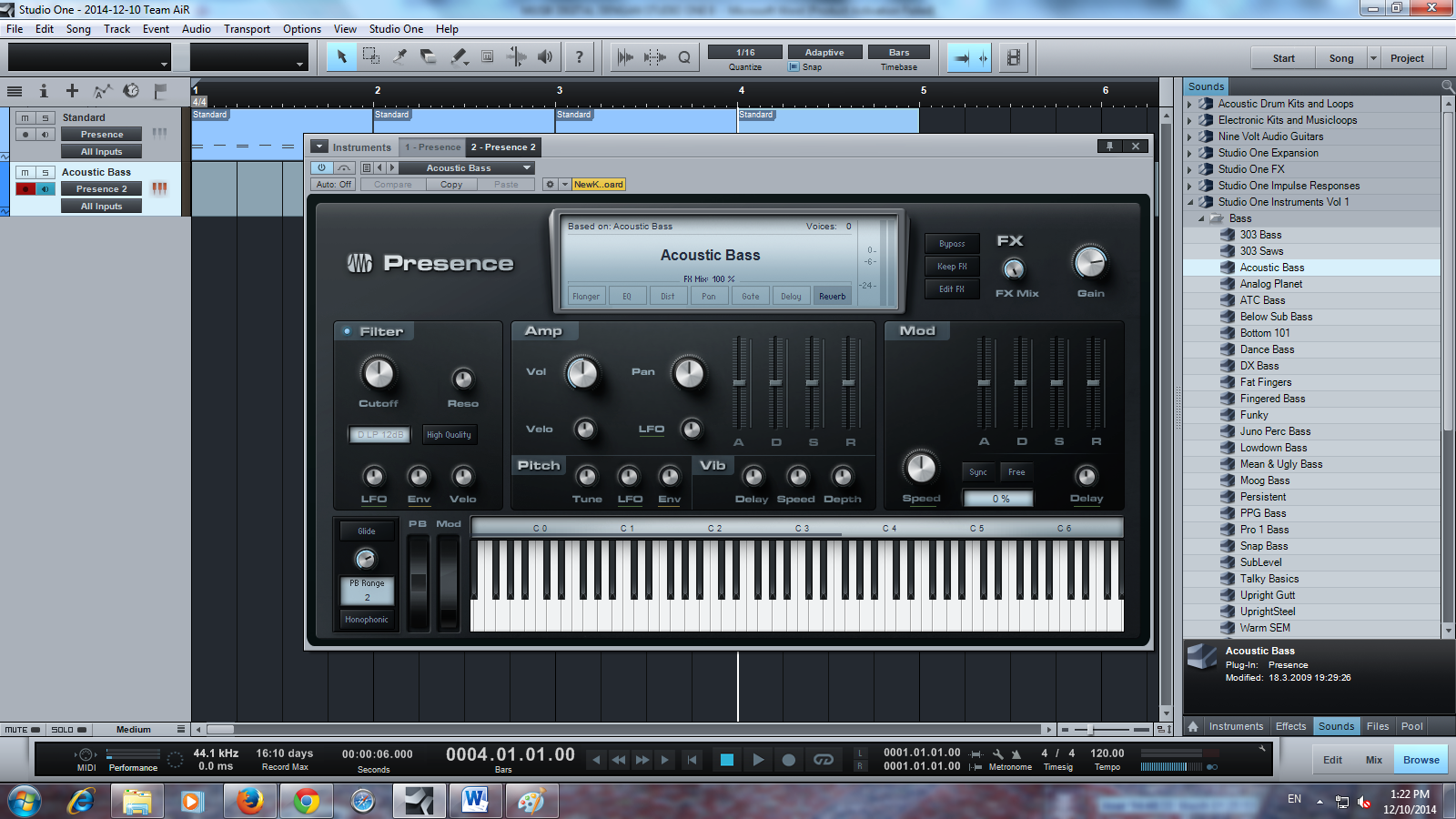
Task: Click the question mark help icon
Action: (579, 56)
